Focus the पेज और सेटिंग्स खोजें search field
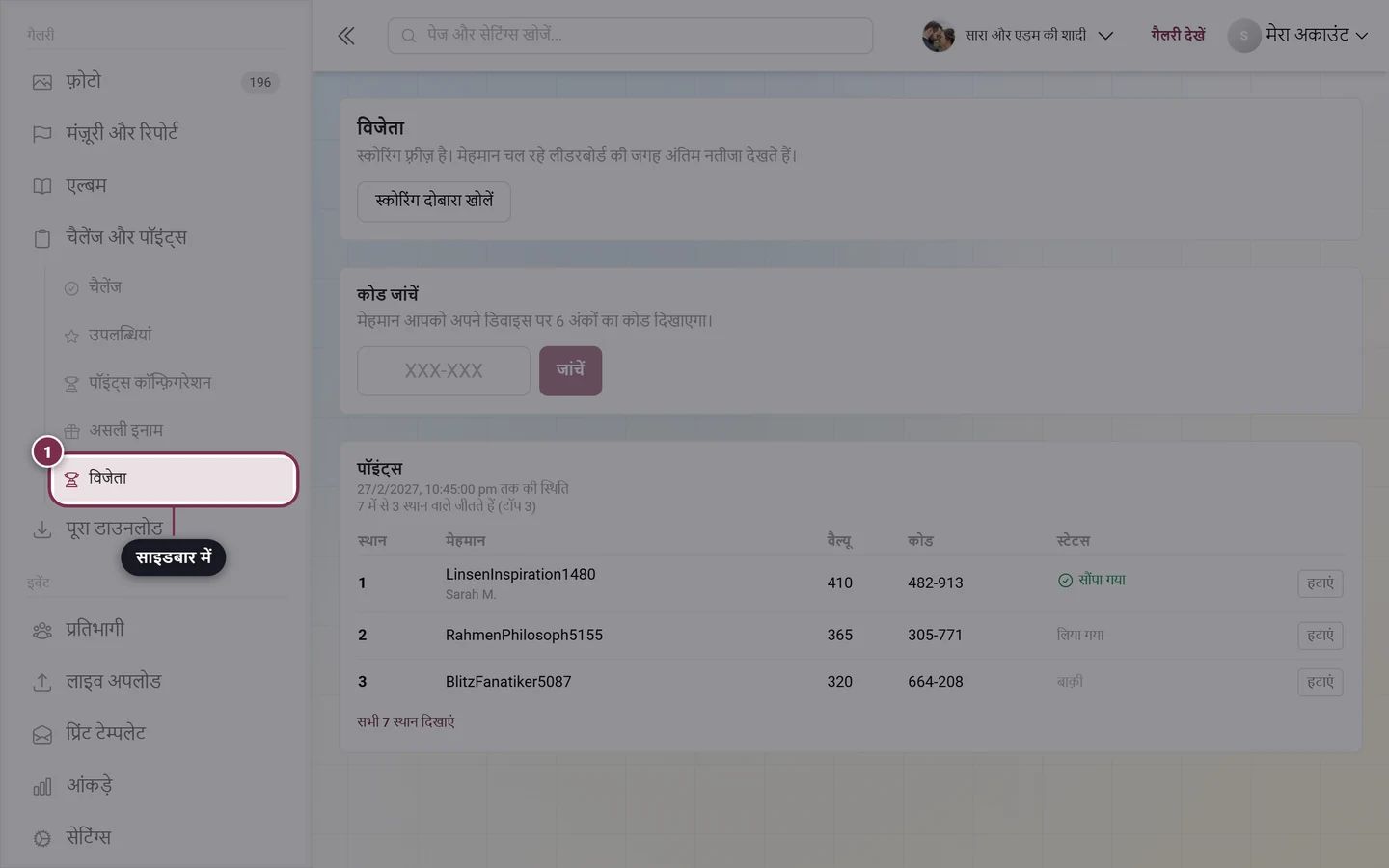 tap(631, 36)
